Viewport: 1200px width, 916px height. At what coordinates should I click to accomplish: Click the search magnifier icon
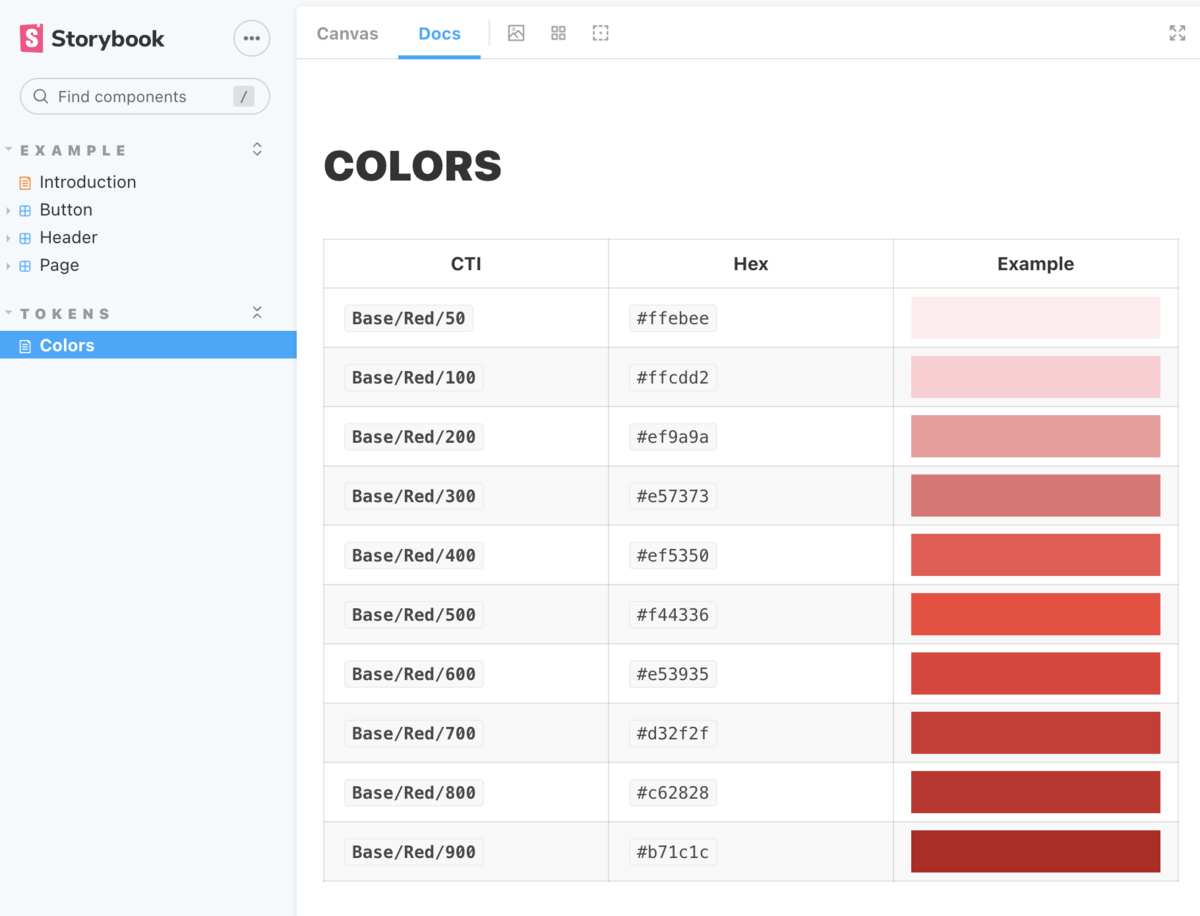click(41, 97)
